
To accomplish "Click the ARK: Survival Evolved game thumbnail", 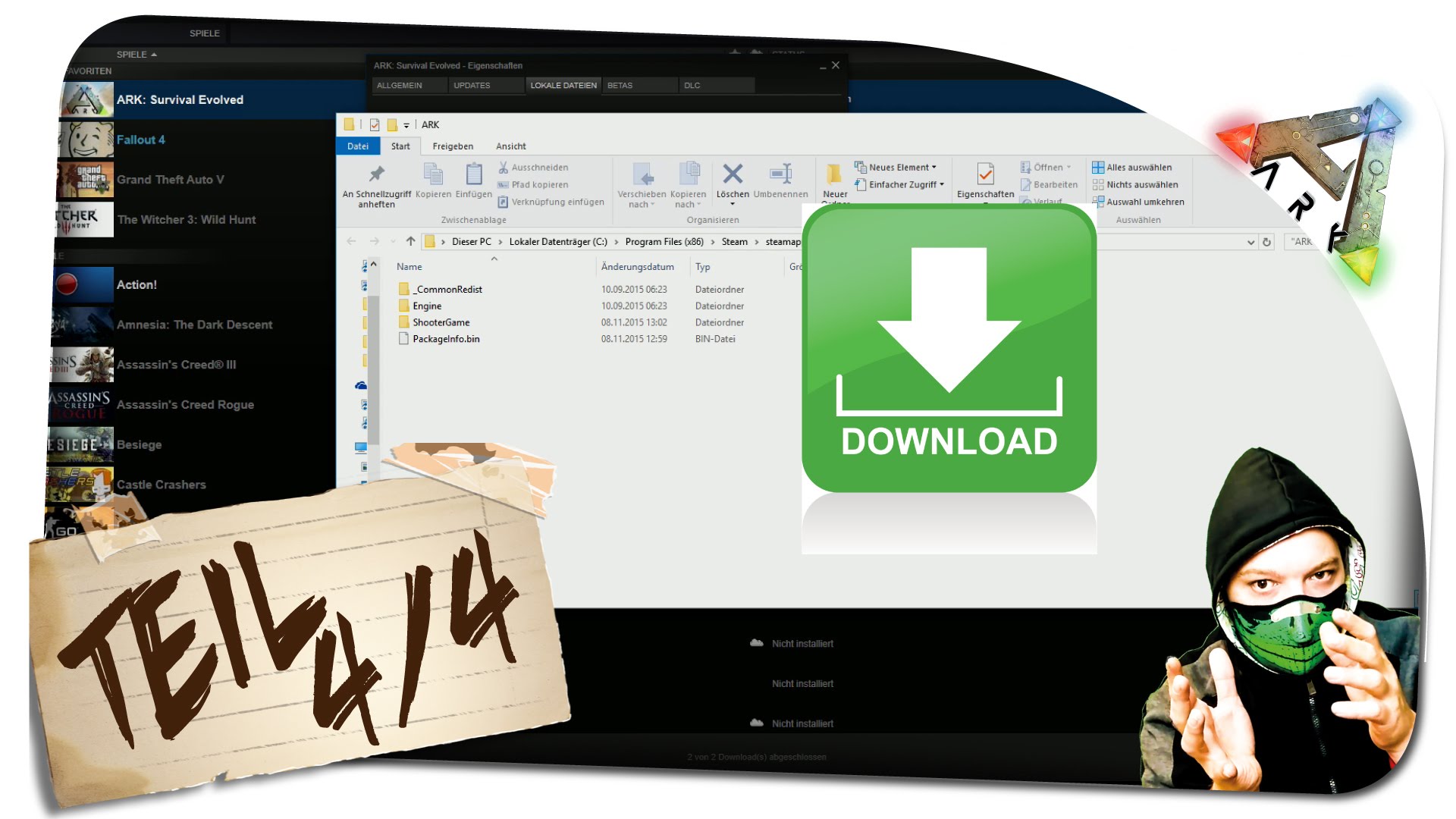I will [x=87, y=99].
